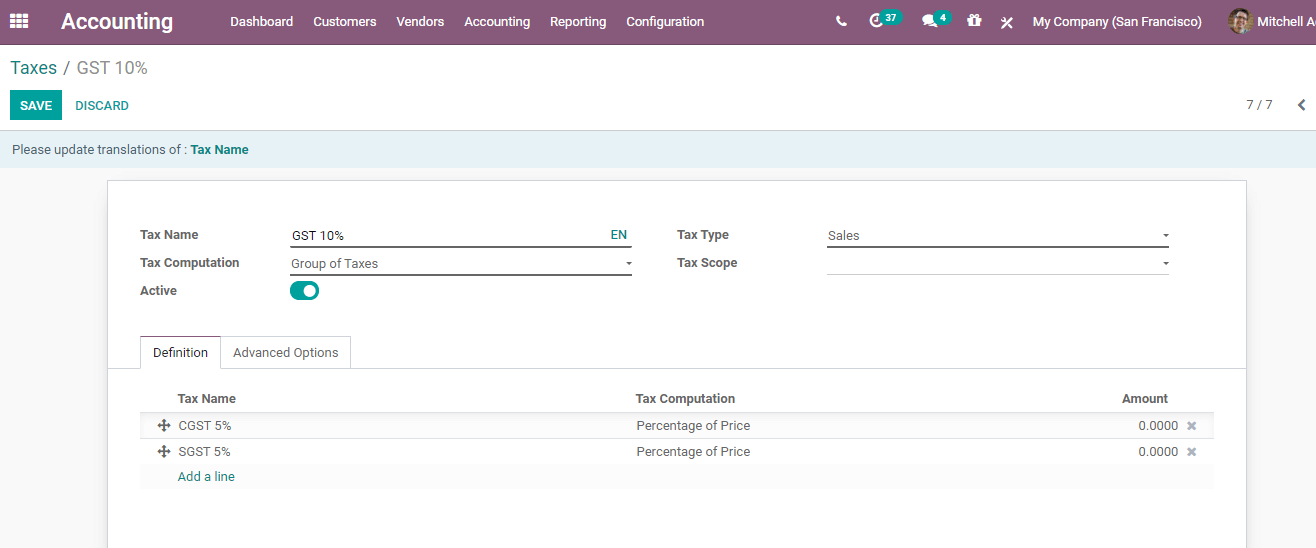Image resolution: width=1316 pixels, height=548 pixels.
Task: Open messages chat icon with 4 badge
Action: pyautogui.click(x=936, y=20)
